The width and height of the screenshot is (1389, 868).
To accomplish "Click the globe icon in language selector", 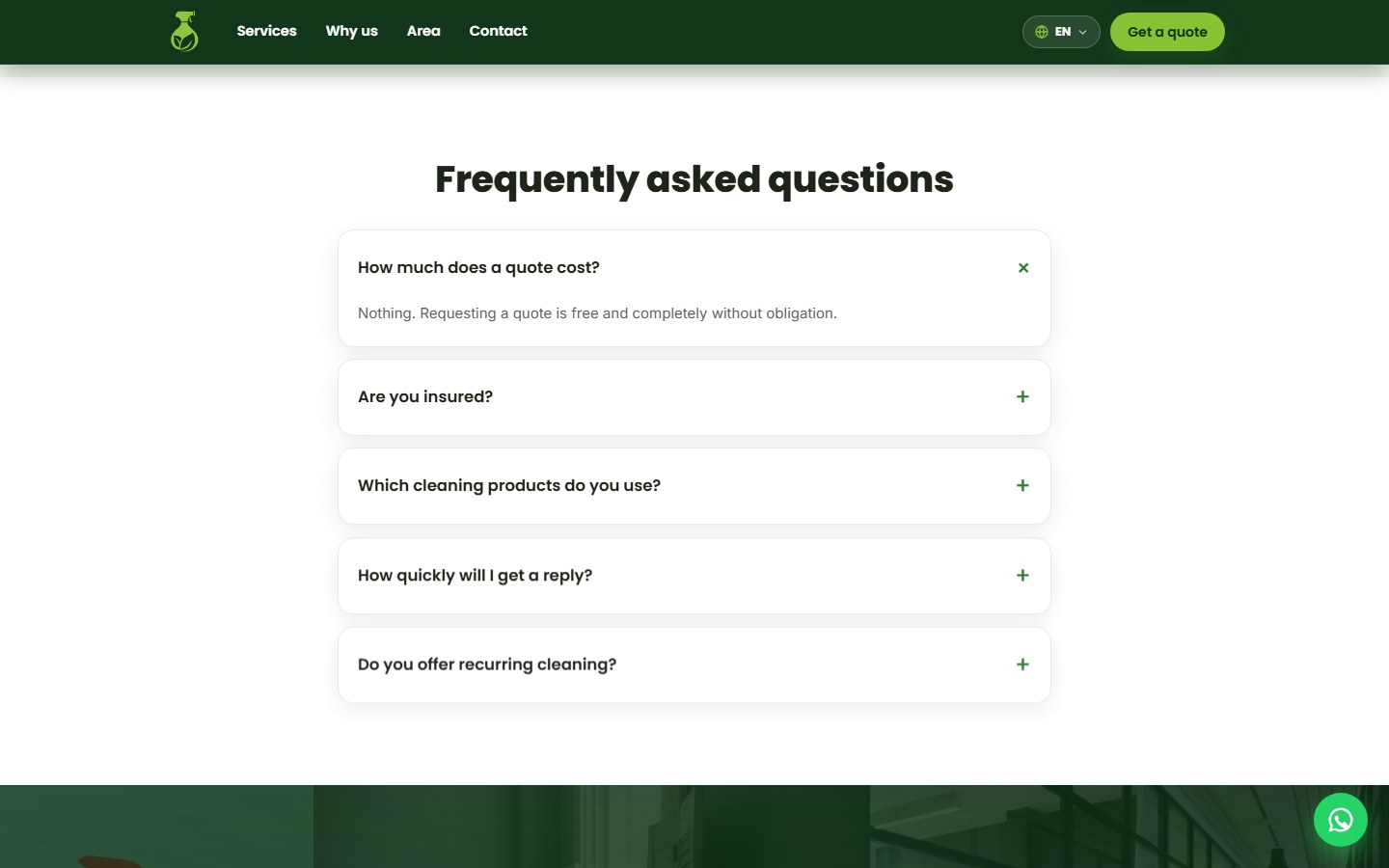I will (1042, 32).
